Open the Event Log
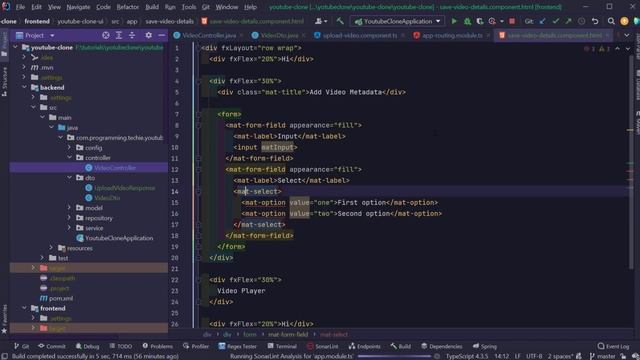Screen dimensions: 640x360 [613, 346]
